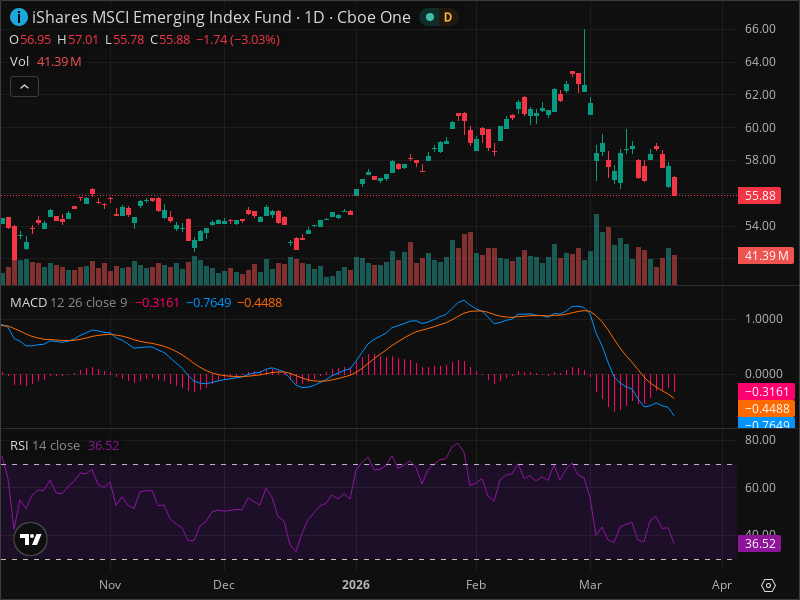Click the green market status dot

point(430,17)
